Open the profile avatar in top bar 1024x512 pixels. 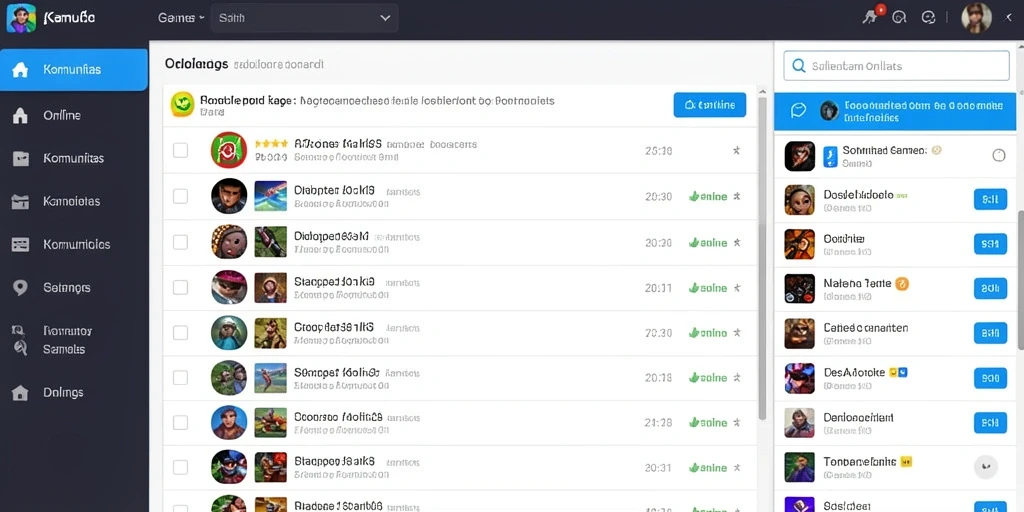976,18
